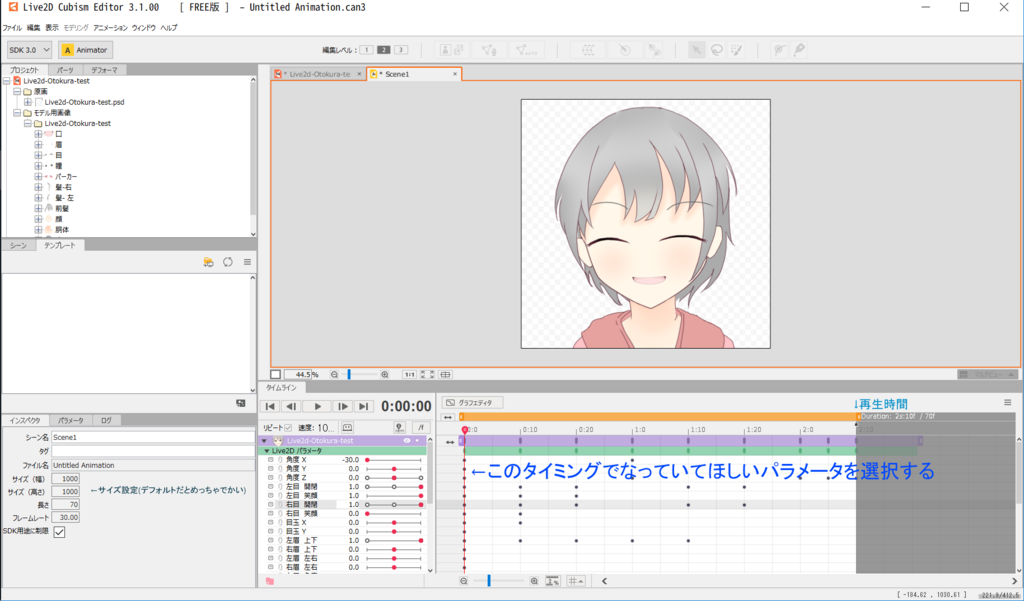Open the ファイル menu
1024x601 pixels.
click(12, 28)
